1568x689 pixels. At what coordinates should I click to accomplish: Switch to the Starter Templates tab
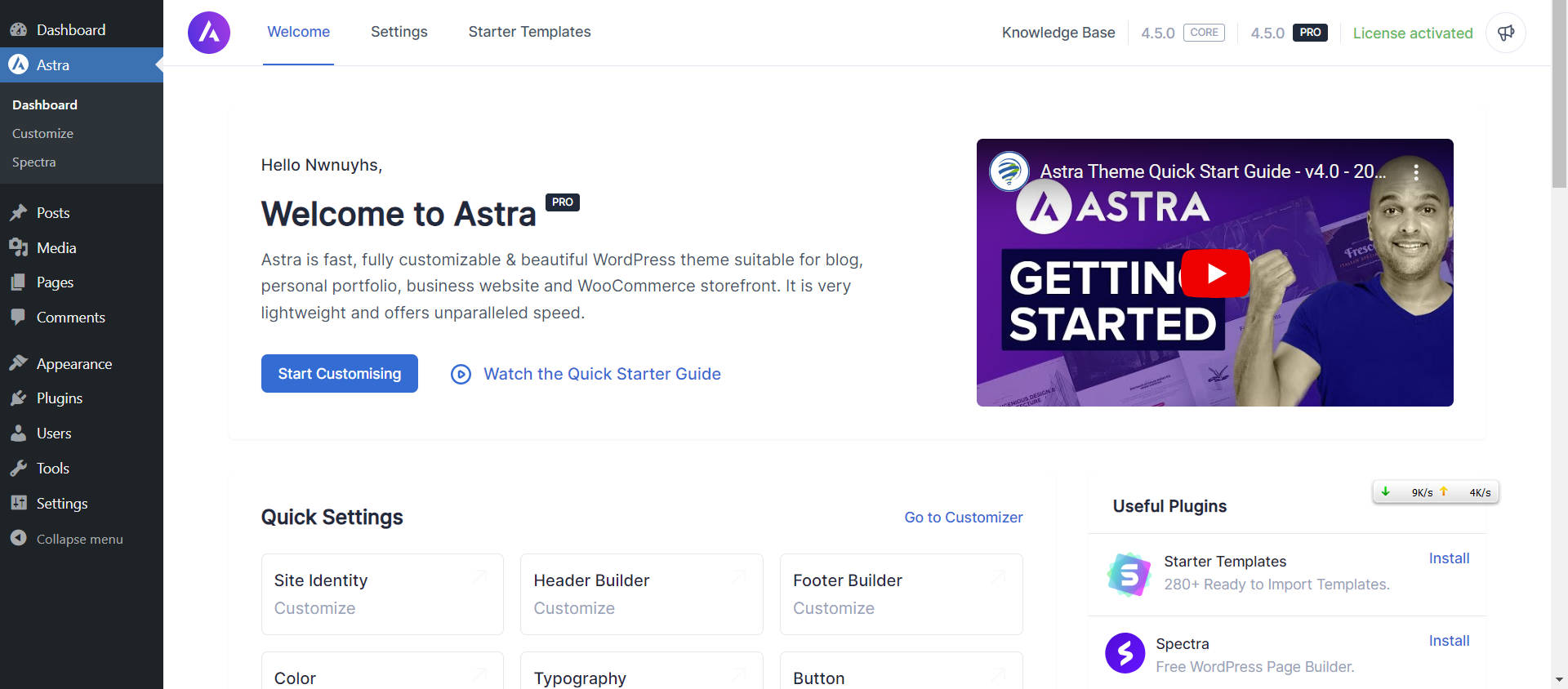(x=529, y=32)
